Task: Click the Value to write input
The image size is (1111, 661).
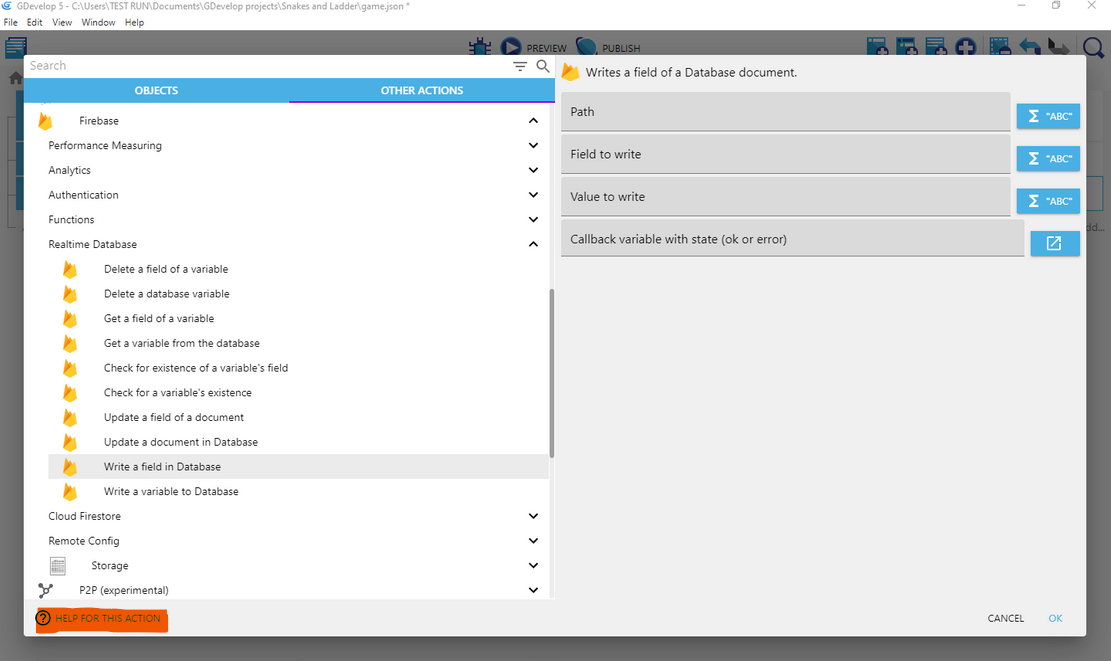Action: coord(785,197)
